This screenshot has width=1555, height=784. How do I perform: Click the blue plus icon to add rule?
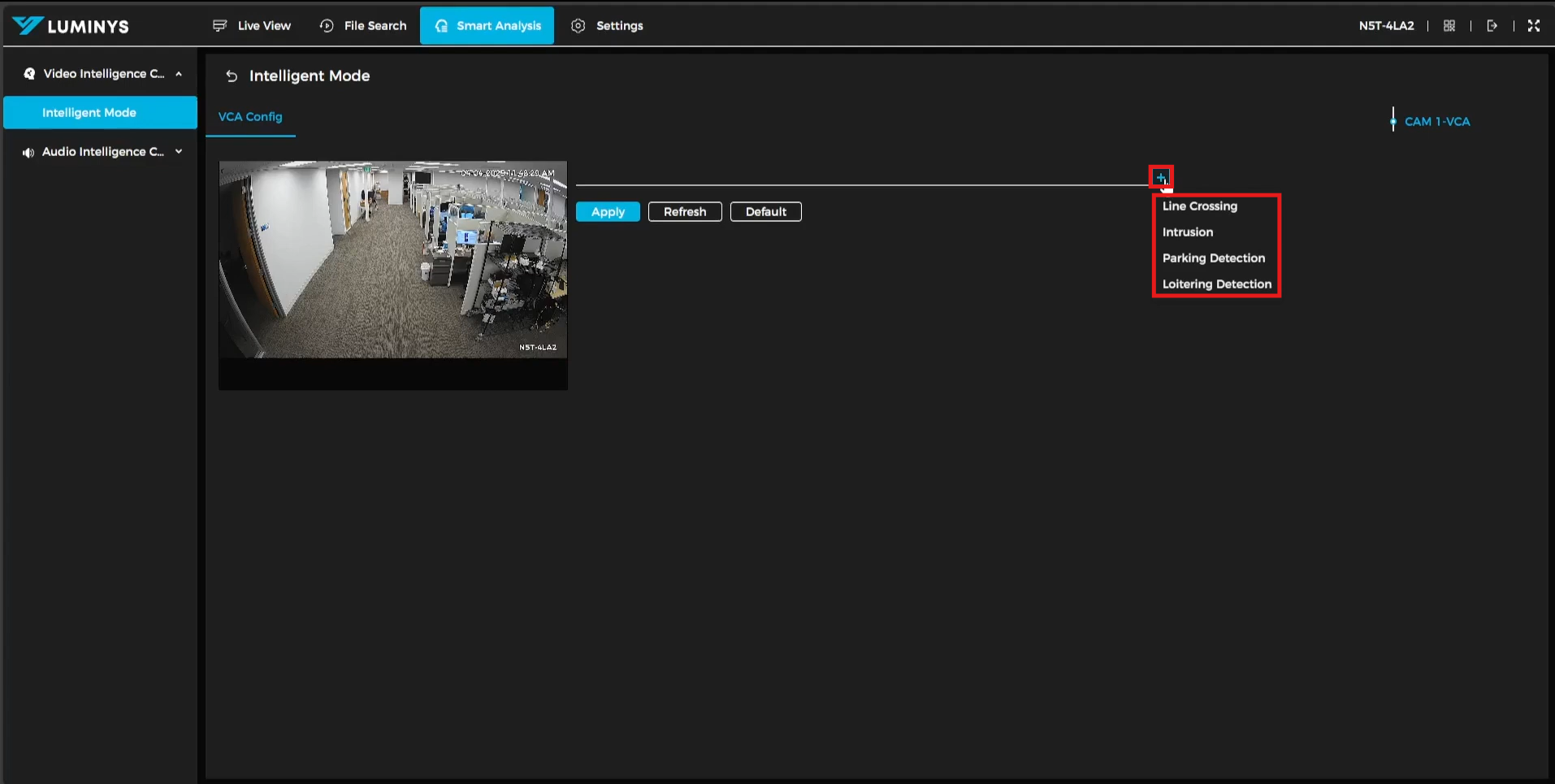(x=1161, y=177)
